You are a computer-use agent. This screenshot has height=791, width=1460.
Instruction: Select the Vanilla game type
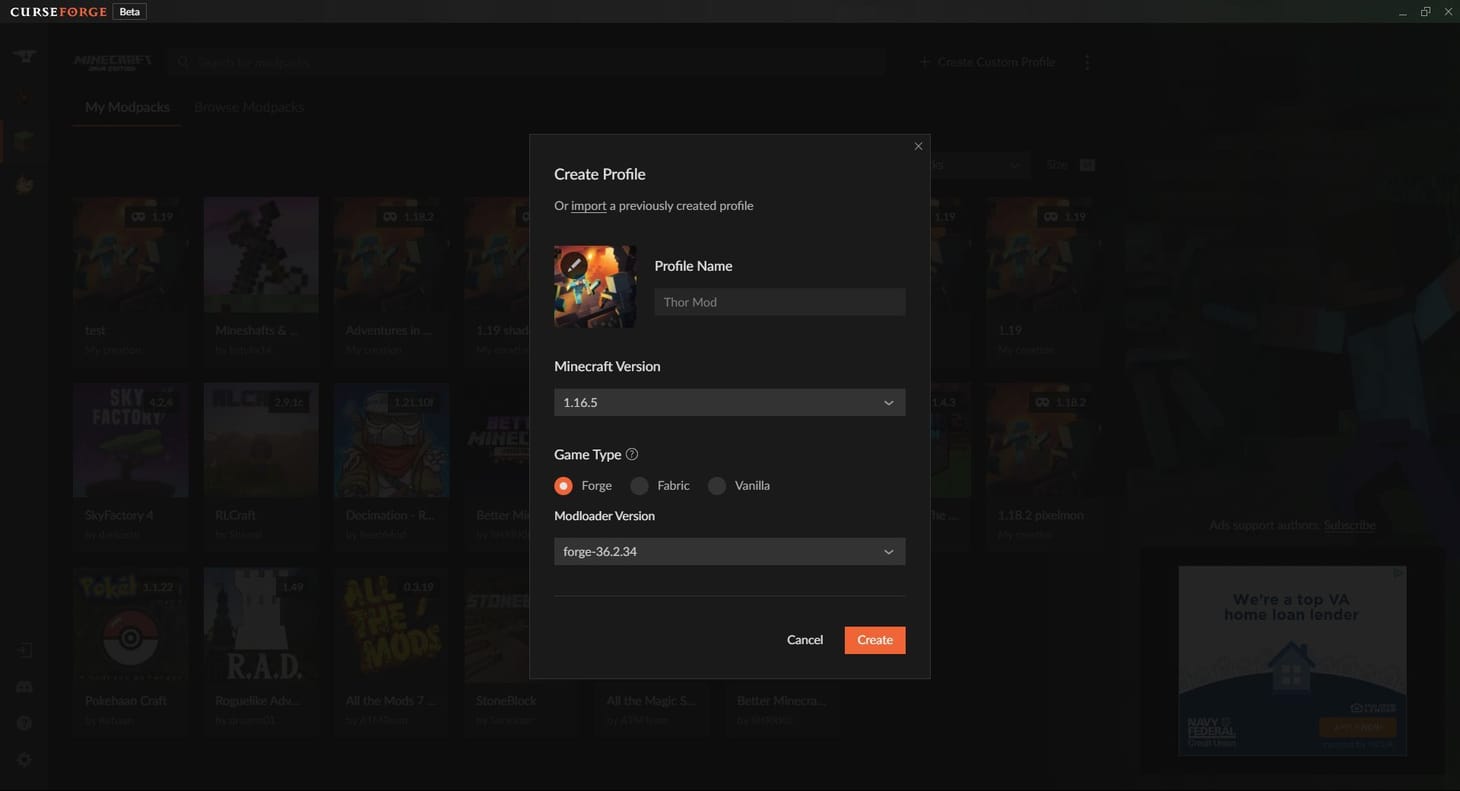coord(717,486)
